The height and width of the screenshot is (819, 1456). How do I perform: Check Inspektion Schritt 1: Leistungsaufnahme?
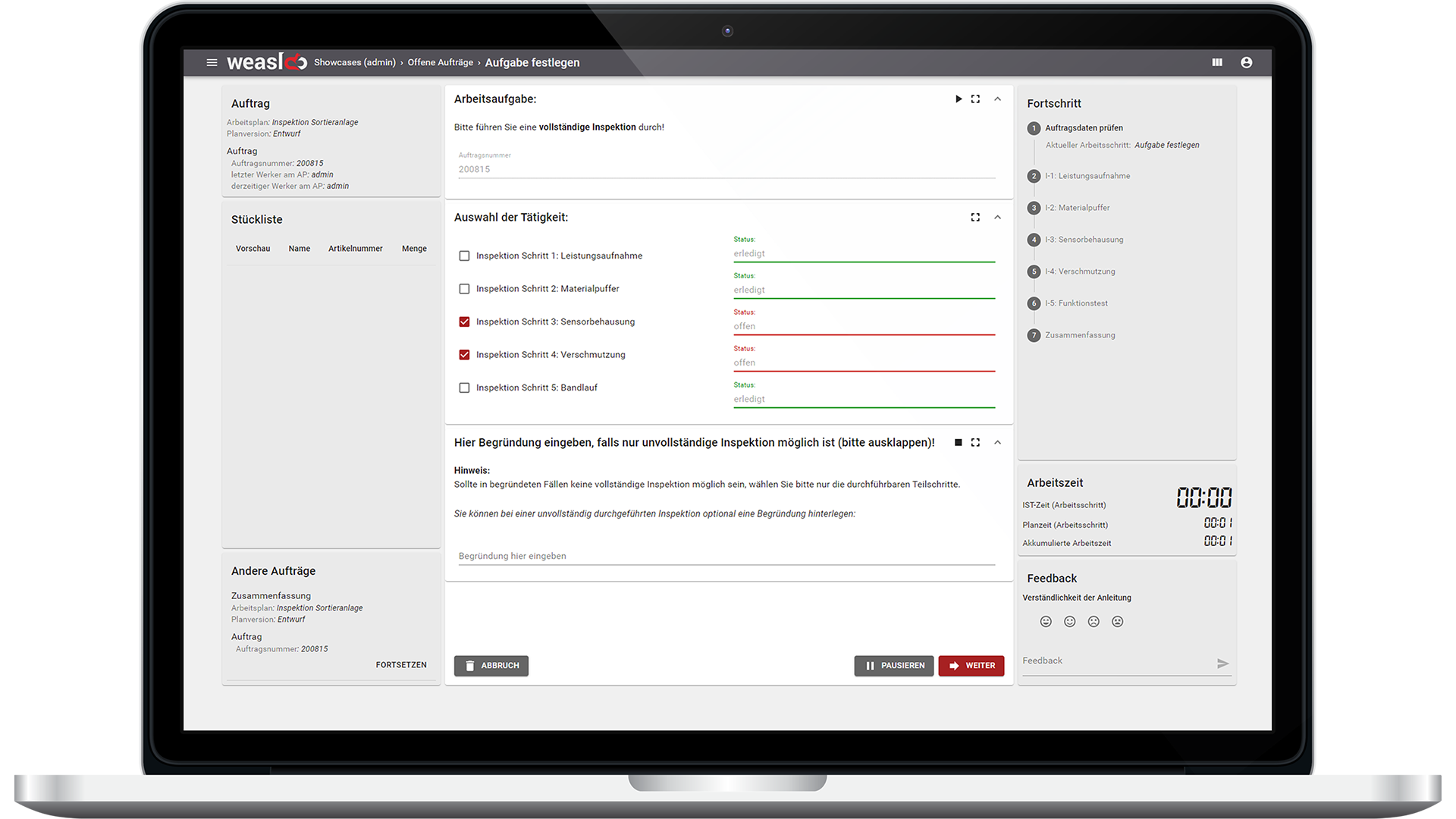[x=464, y=256]
